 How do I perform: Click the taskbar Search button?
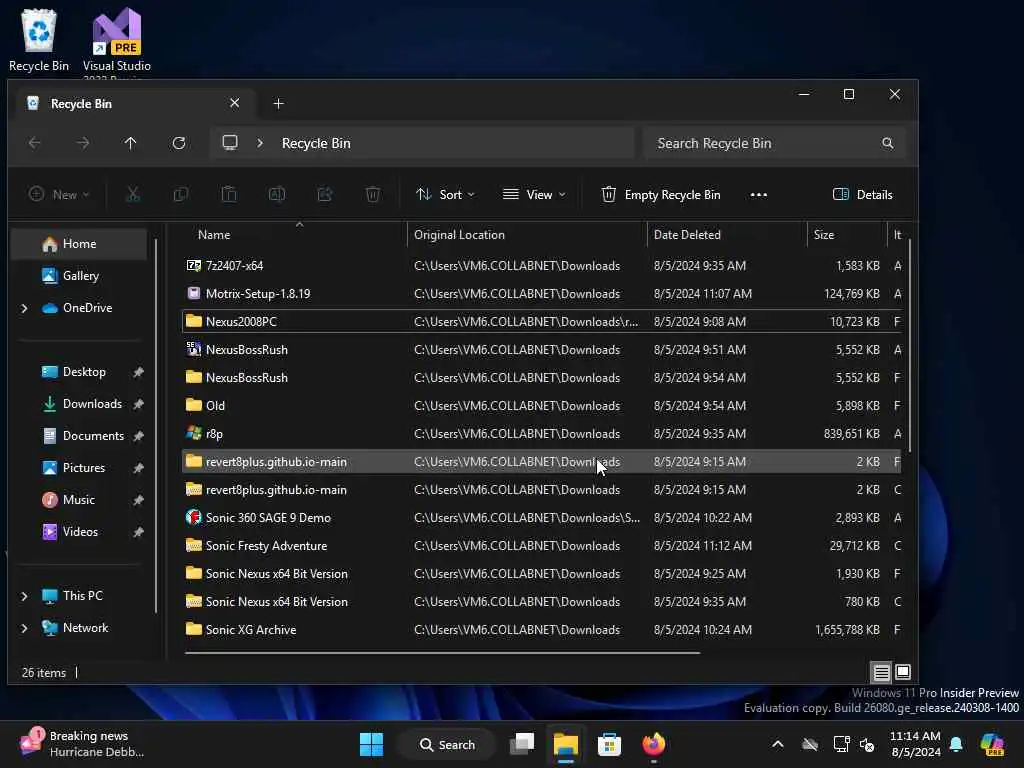pos(448,744)
